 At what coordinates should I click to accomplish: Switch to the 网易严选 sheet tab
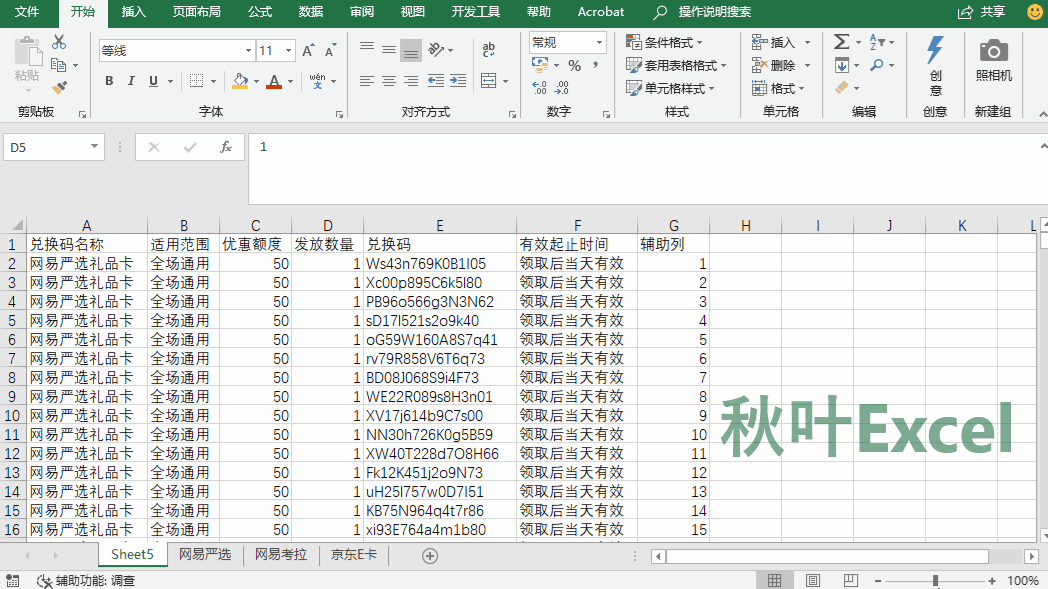click(x=205, y=554)
